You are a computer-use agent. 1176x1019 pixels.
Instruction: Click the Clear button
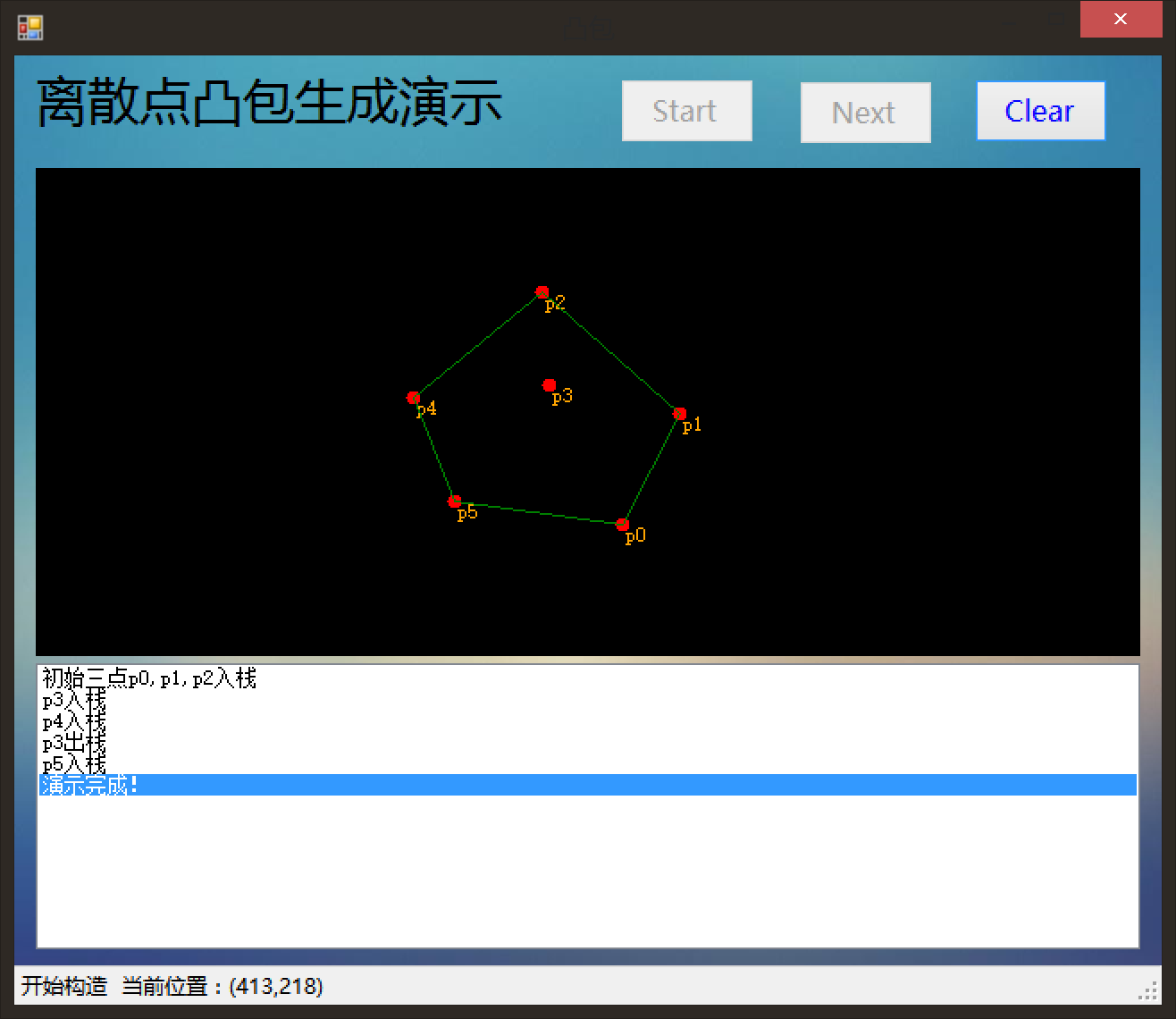1040,111
